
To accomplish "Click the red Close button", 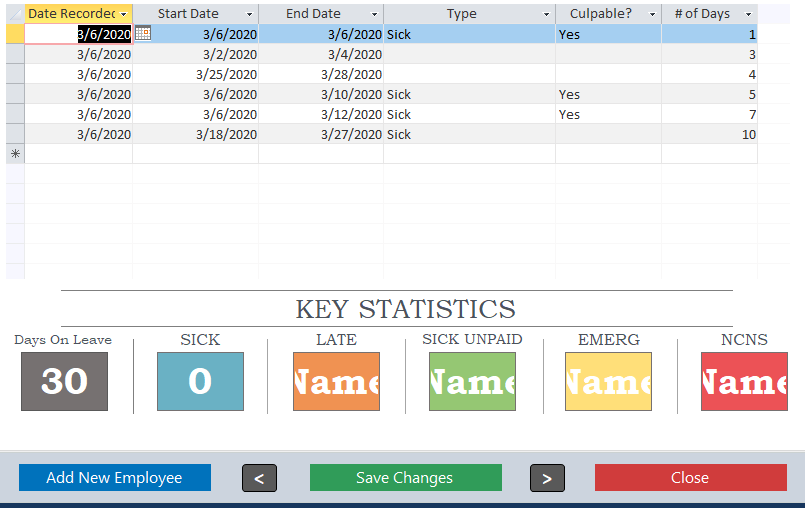I will (x=689, y=478).
